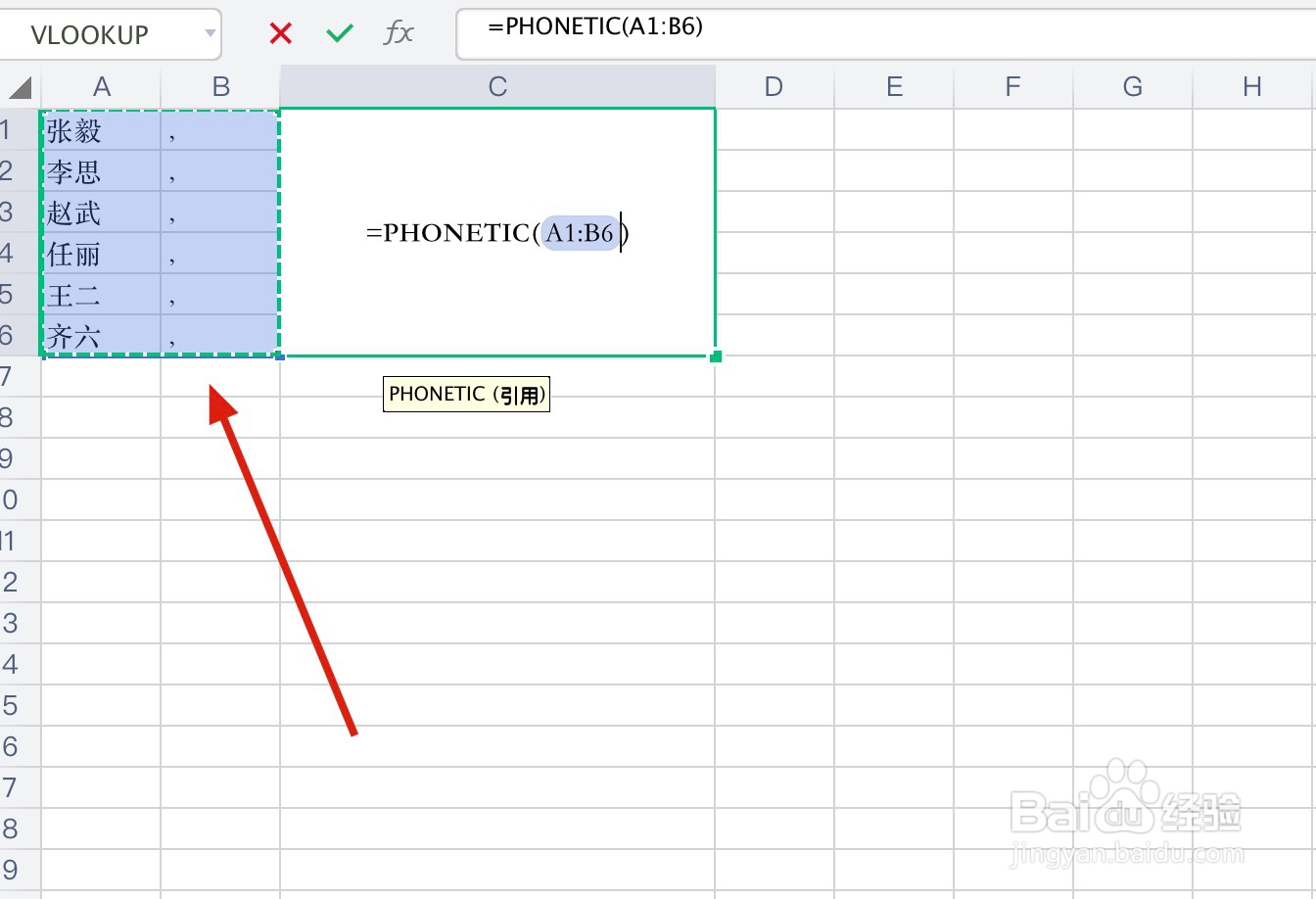Select column H header

[x=1253, y=87]
